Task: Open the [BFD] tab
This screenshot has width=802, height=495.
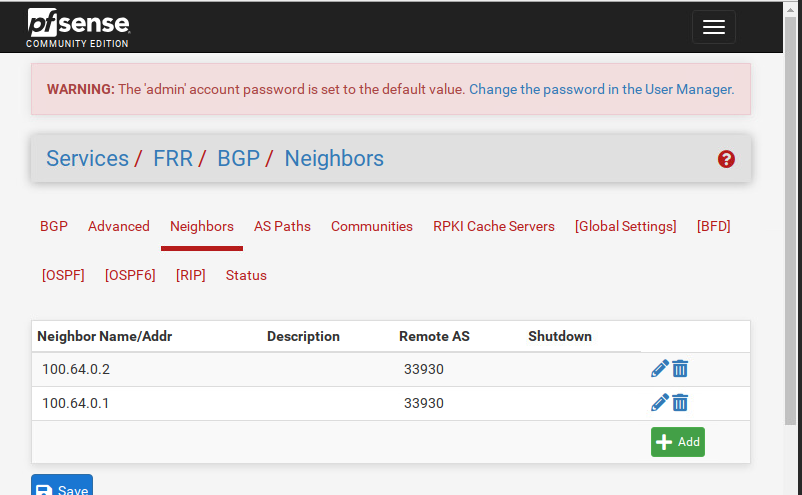Action: click(x=714, y=226)
